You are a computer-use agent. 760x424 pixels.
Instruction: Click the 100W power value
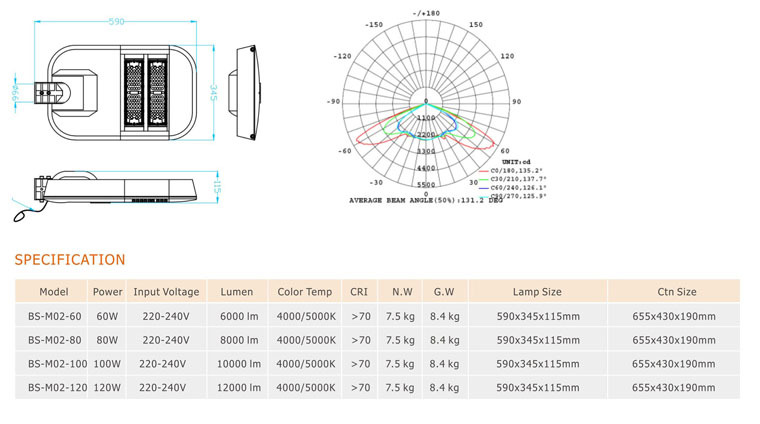(107, 364)
